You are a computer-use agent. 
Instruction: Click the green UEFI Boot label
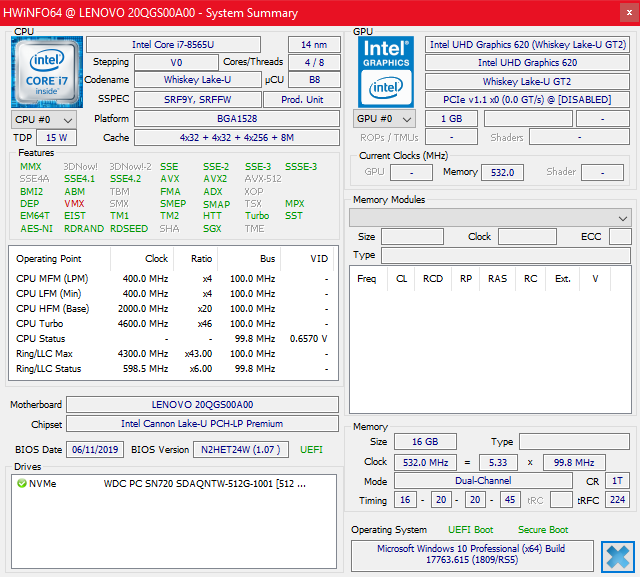469,530
